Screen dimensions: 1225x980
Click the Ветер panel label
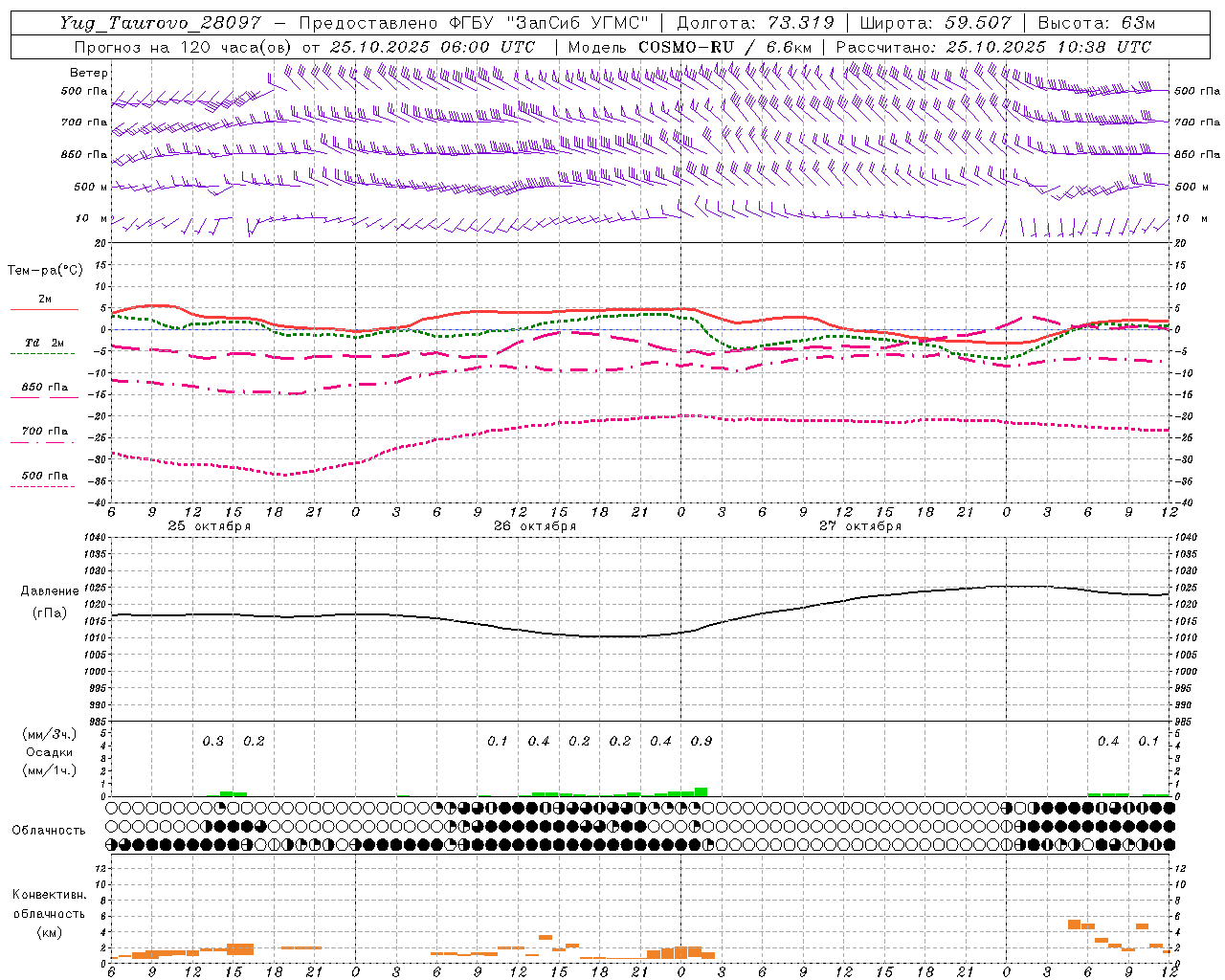pyautogui.click(x=89, y=73)
